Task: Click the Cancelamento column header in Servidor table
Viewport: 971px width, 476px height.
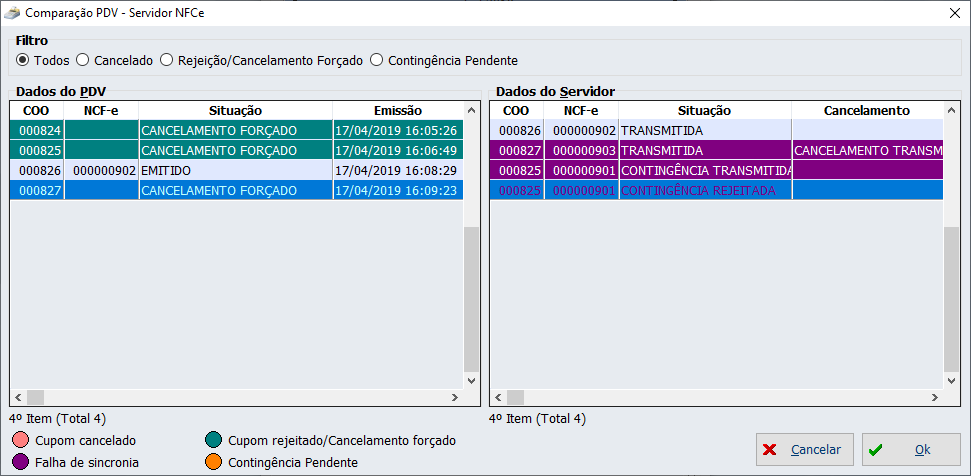Action: pos(866,110)
